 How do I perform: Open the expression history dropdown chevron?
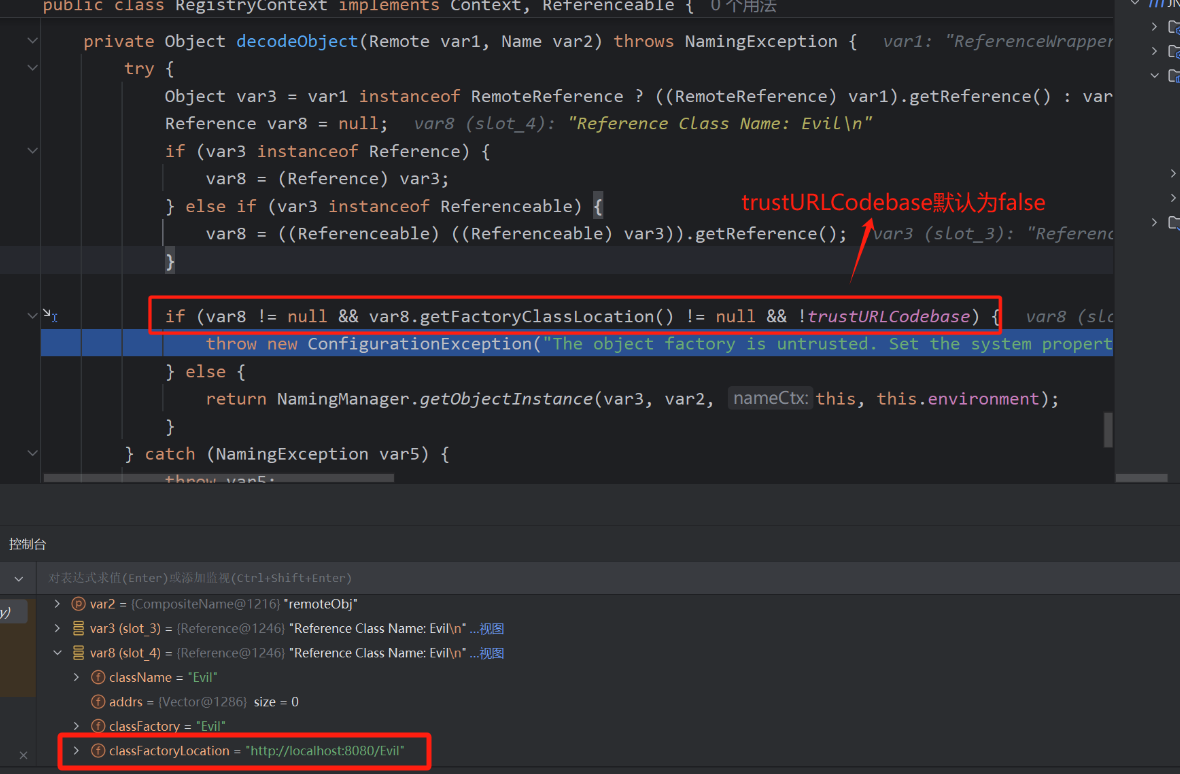click(x=19, y=578)
